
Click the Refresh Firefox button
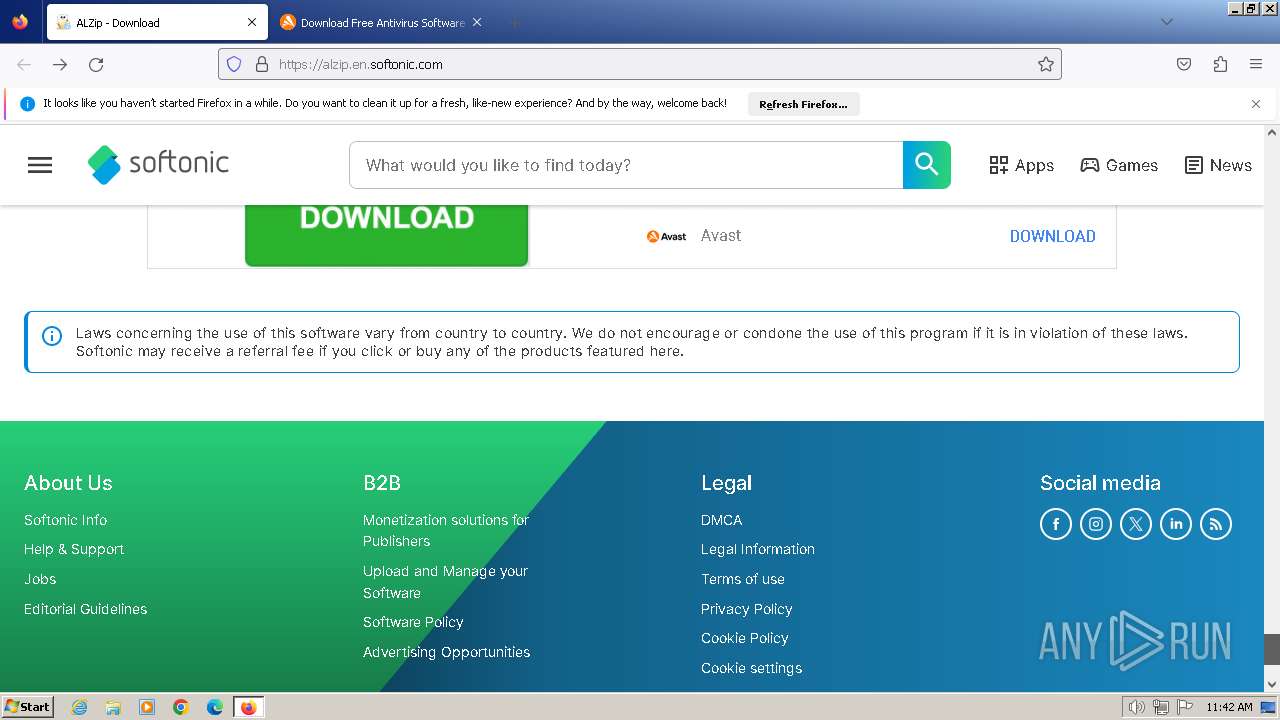[x=803, y=104]
